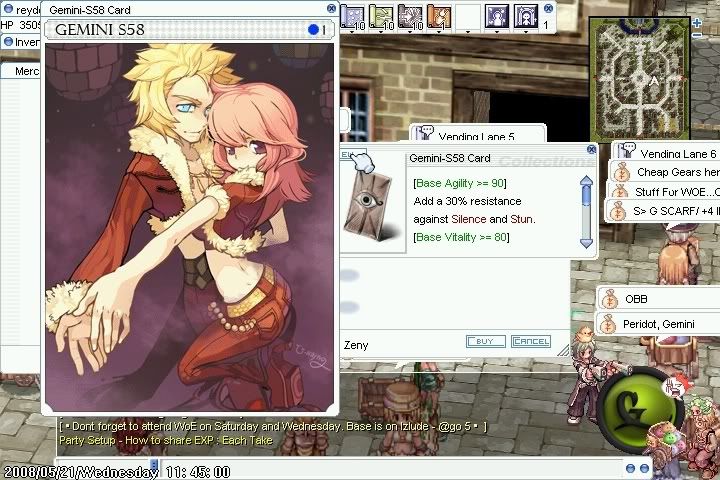
Task: Click the 'Add a 30% resistance' line
Action: [x=467, y=201]
